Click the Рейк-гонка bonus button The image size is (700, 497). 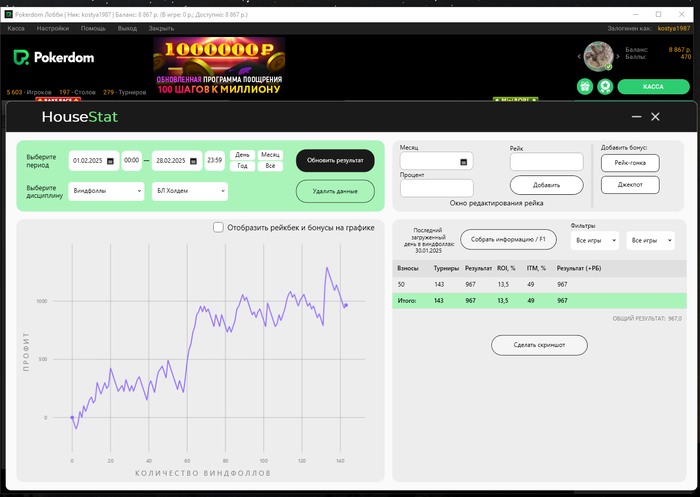point(630,163)
